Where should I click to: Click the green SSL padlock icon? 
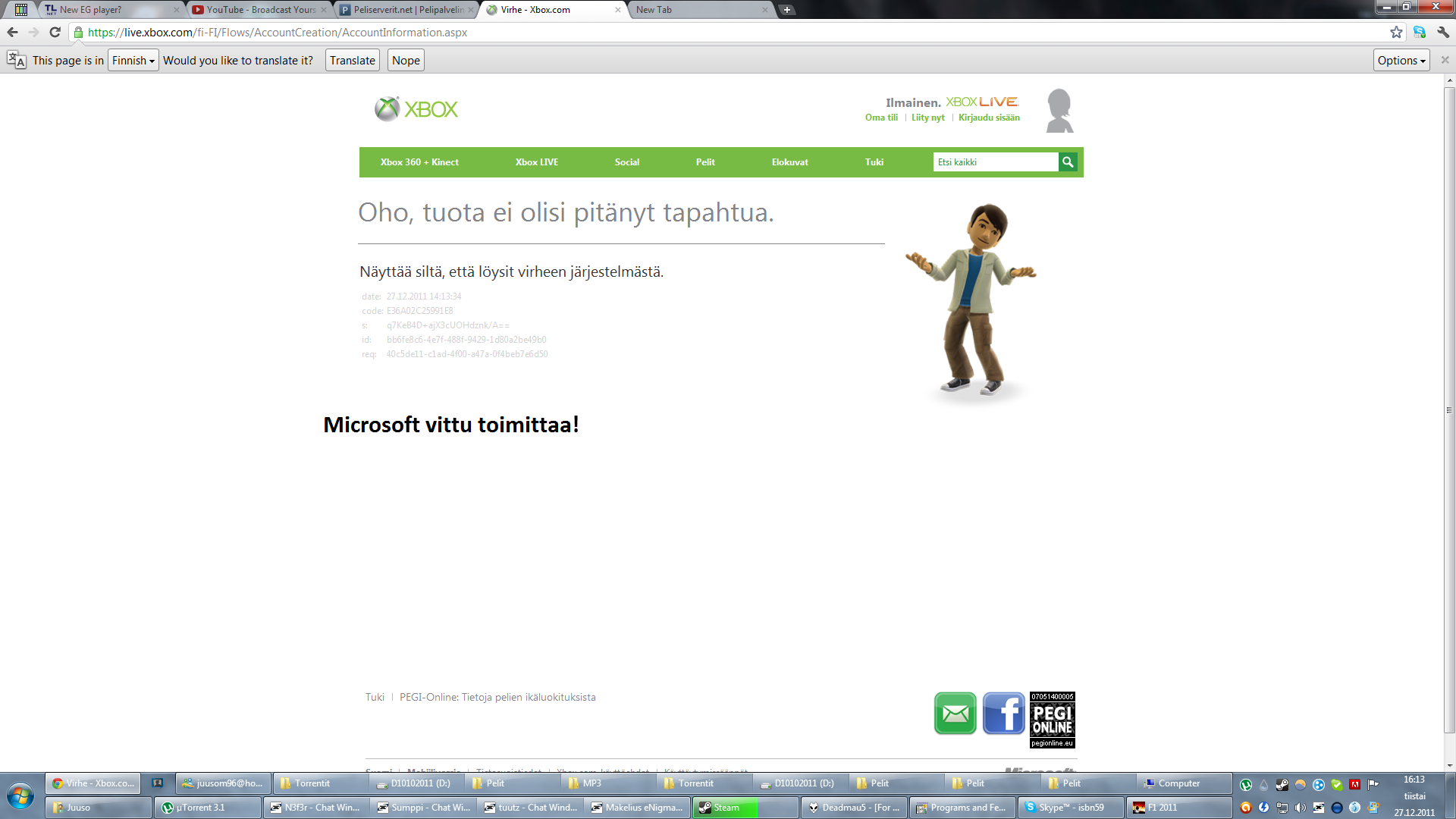(x=78, y=32)
